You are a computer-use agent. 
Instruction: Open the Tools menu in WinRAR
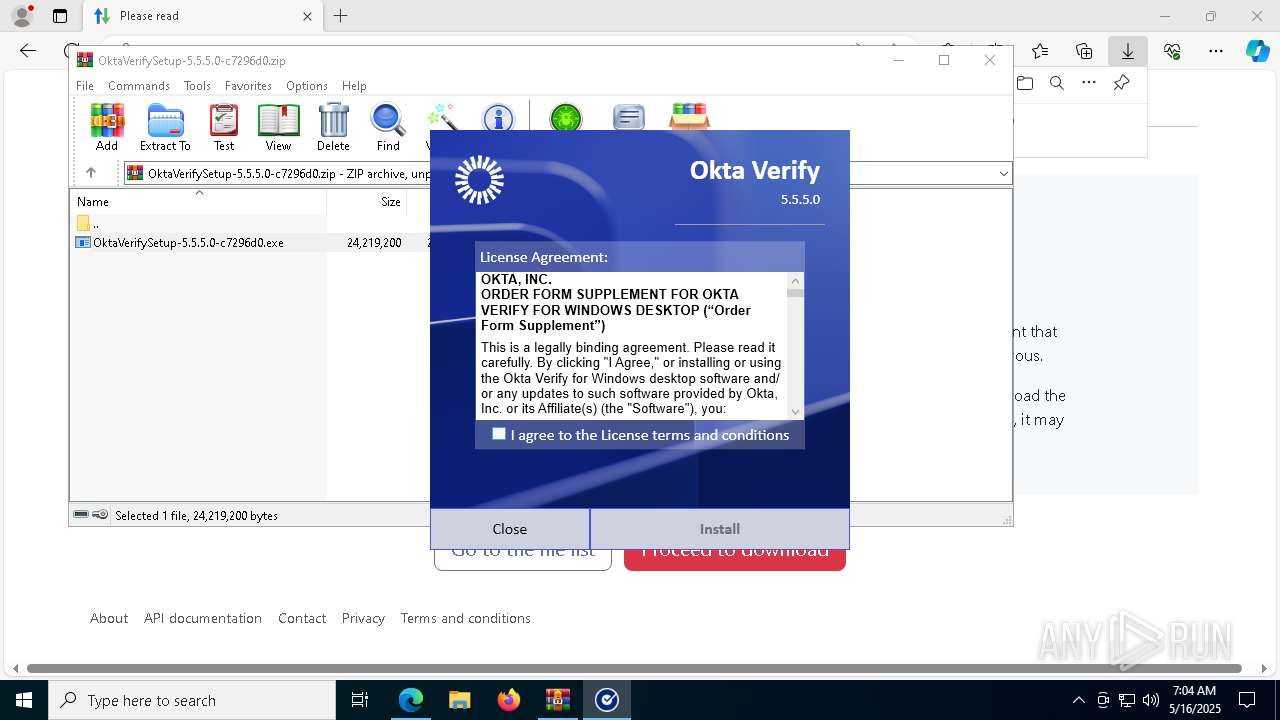(x=197, y=86)
